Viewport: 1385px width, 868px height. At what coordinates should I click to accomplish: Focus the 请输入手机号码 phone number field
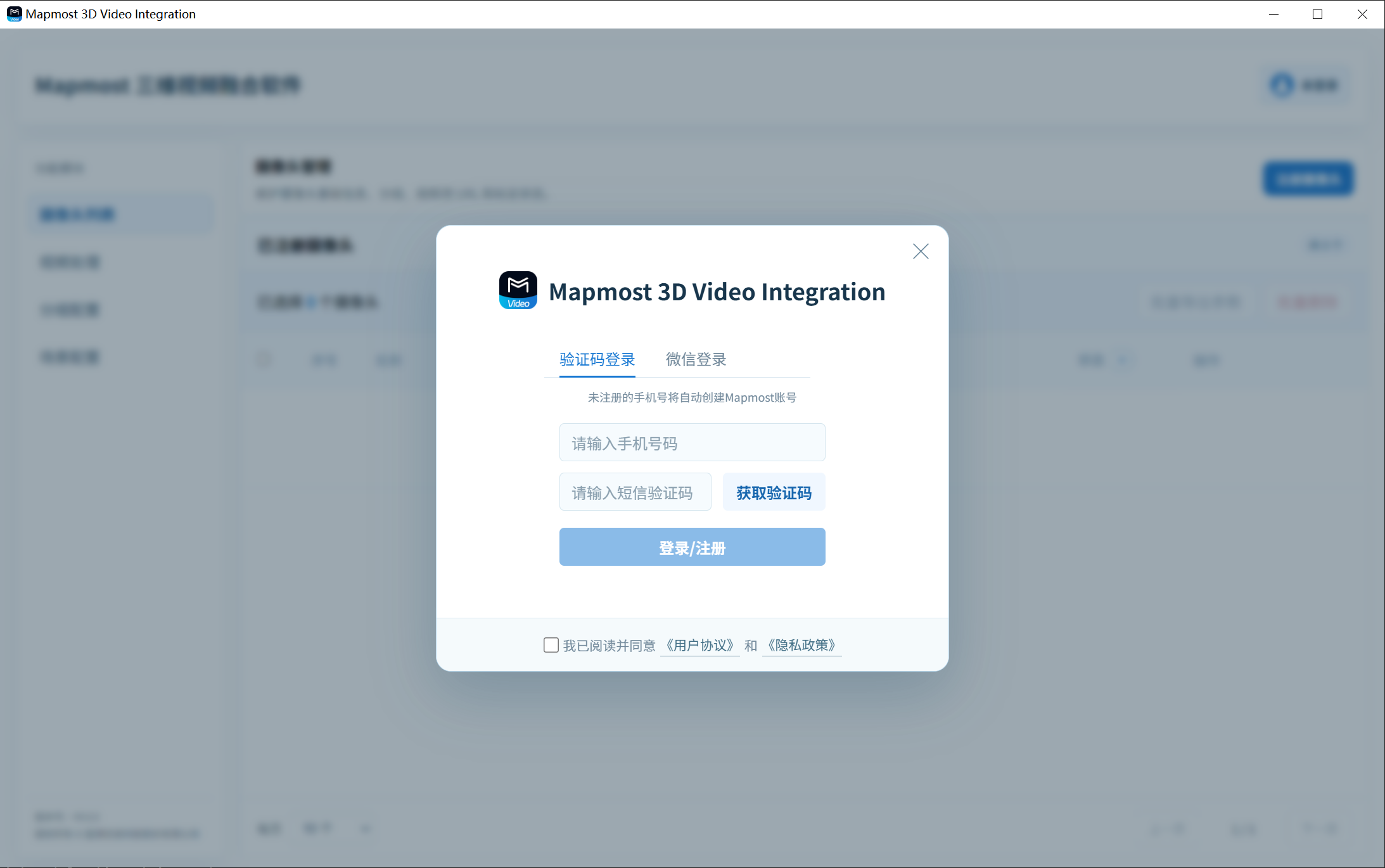(x=692, y=442)
